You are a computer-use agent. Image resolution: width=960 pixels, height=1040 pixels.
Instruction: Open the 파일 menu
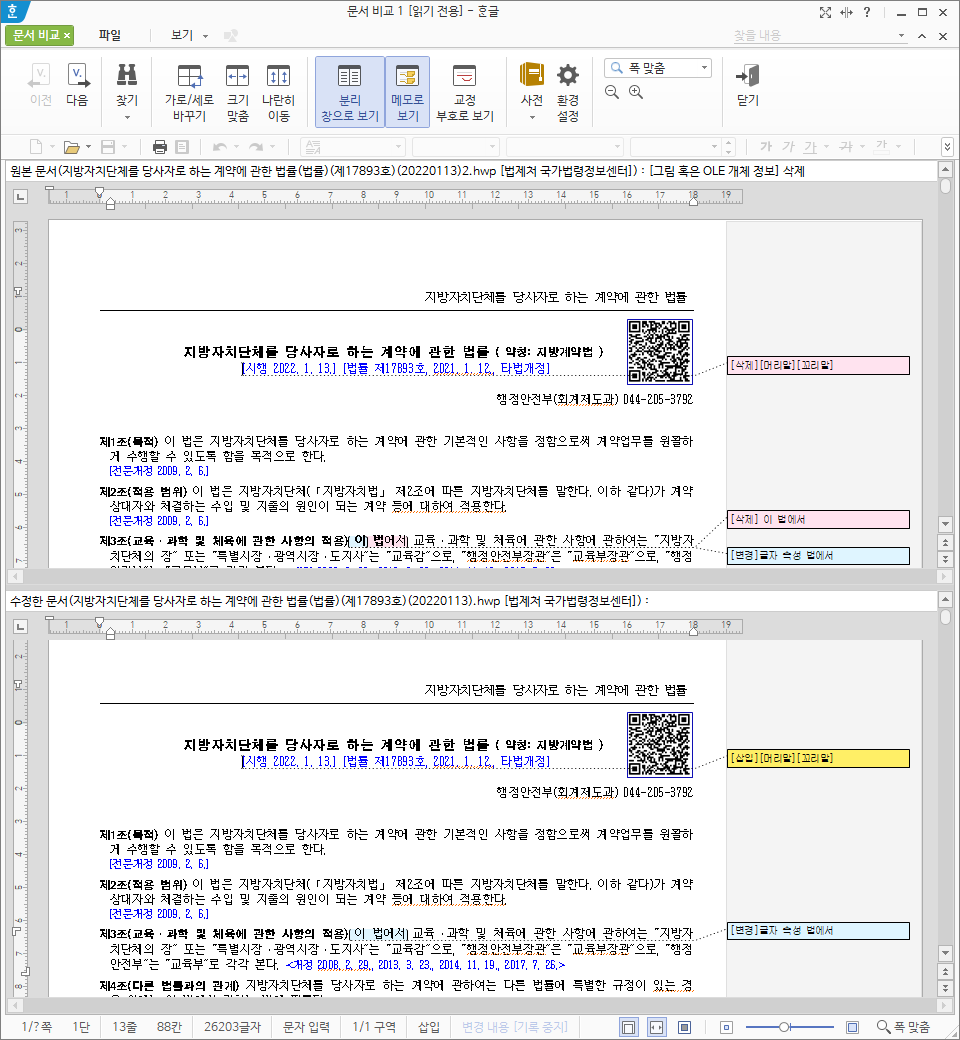click(109, 35)
